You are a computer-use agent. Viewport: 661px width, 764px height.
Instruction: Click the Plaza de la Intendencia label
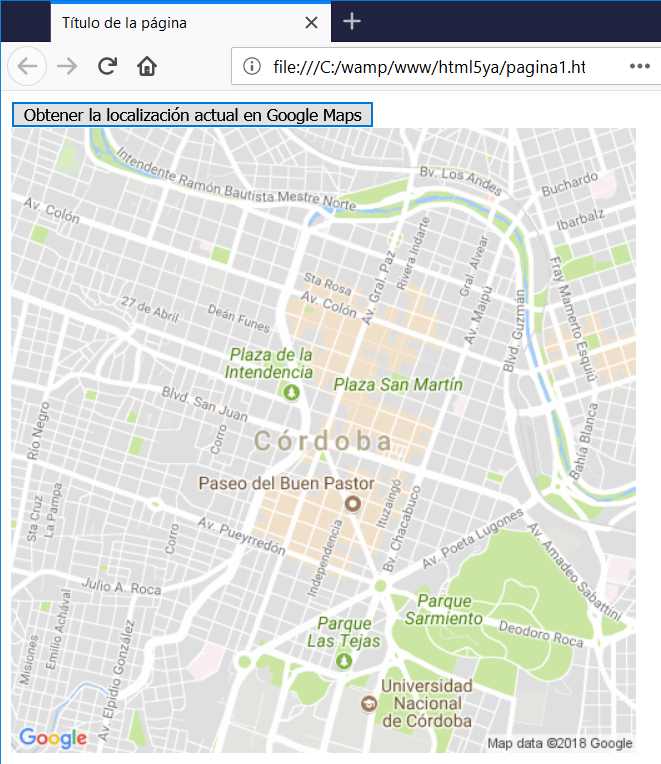[x=269, y=363]
